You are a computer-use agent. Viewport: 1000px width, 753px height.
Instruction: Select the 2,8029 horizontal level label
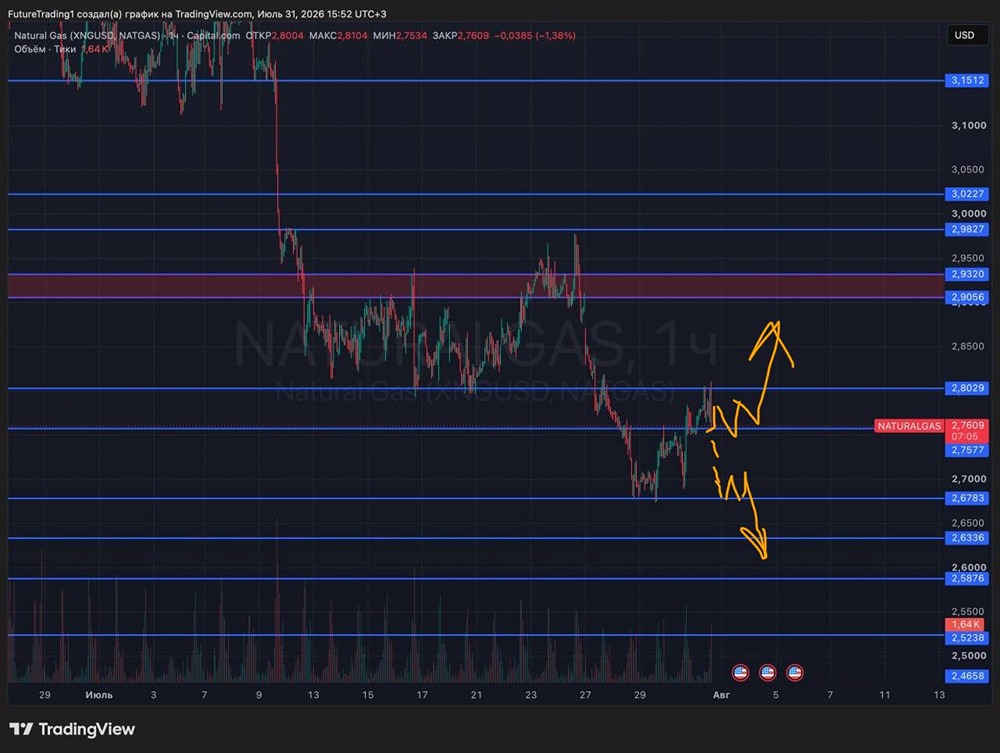coord(967,388)
